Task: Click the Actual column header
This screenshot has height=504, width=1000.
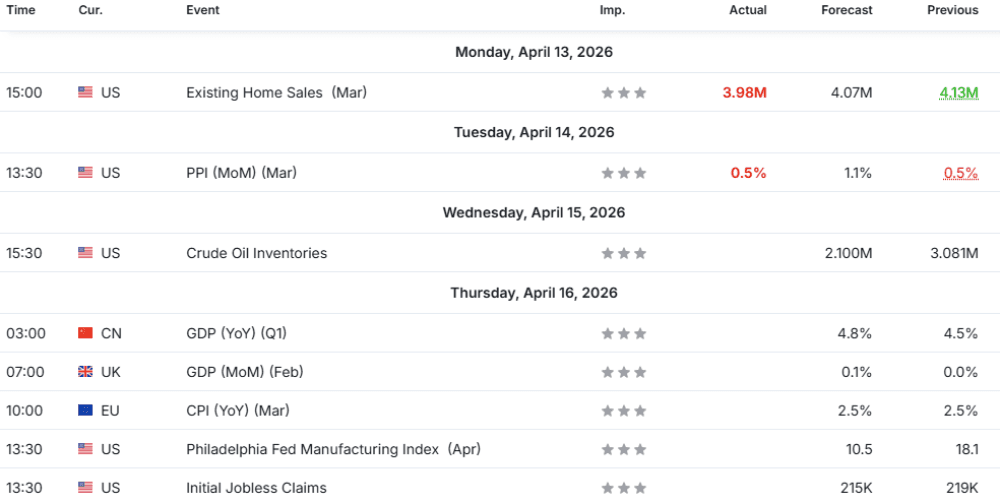Action: (x=748, y=10)
